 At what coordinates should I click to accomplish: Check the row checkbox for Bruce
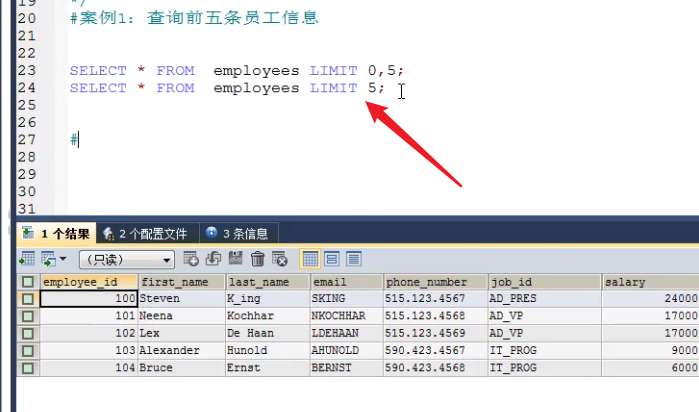coord(28,368)
